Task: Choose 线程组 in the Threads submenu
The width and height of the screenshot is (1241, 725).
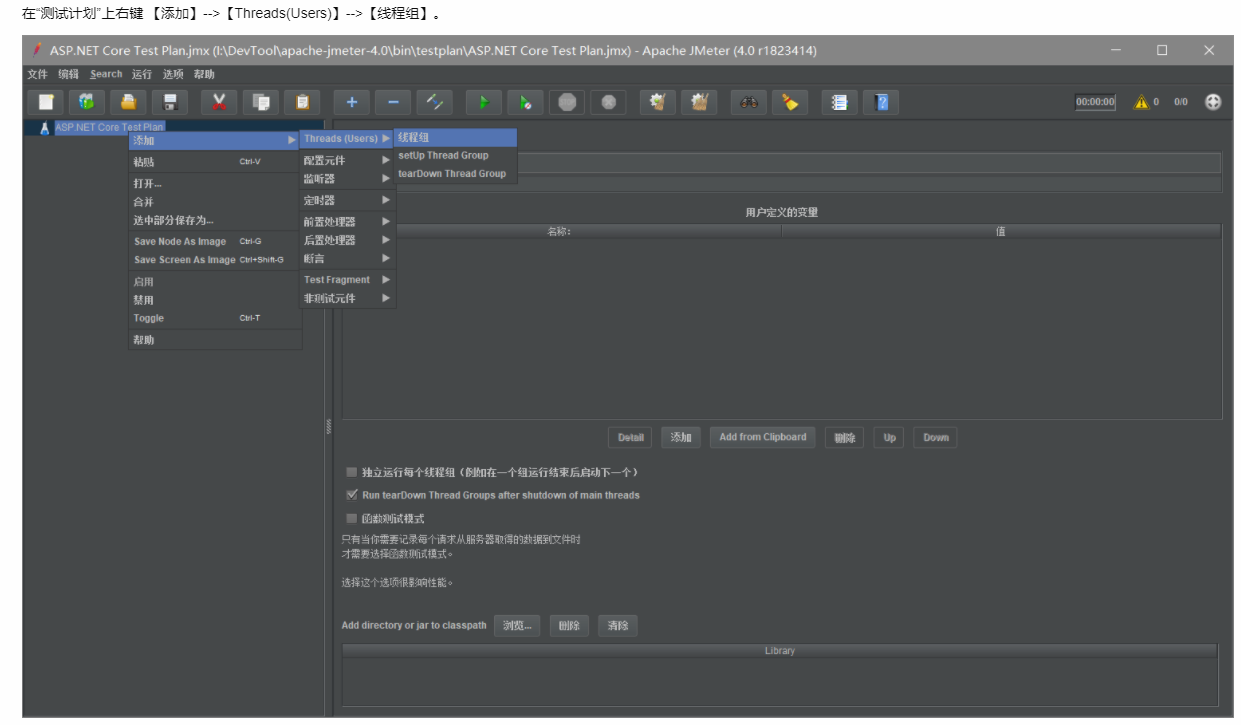Action: point(456,138)
